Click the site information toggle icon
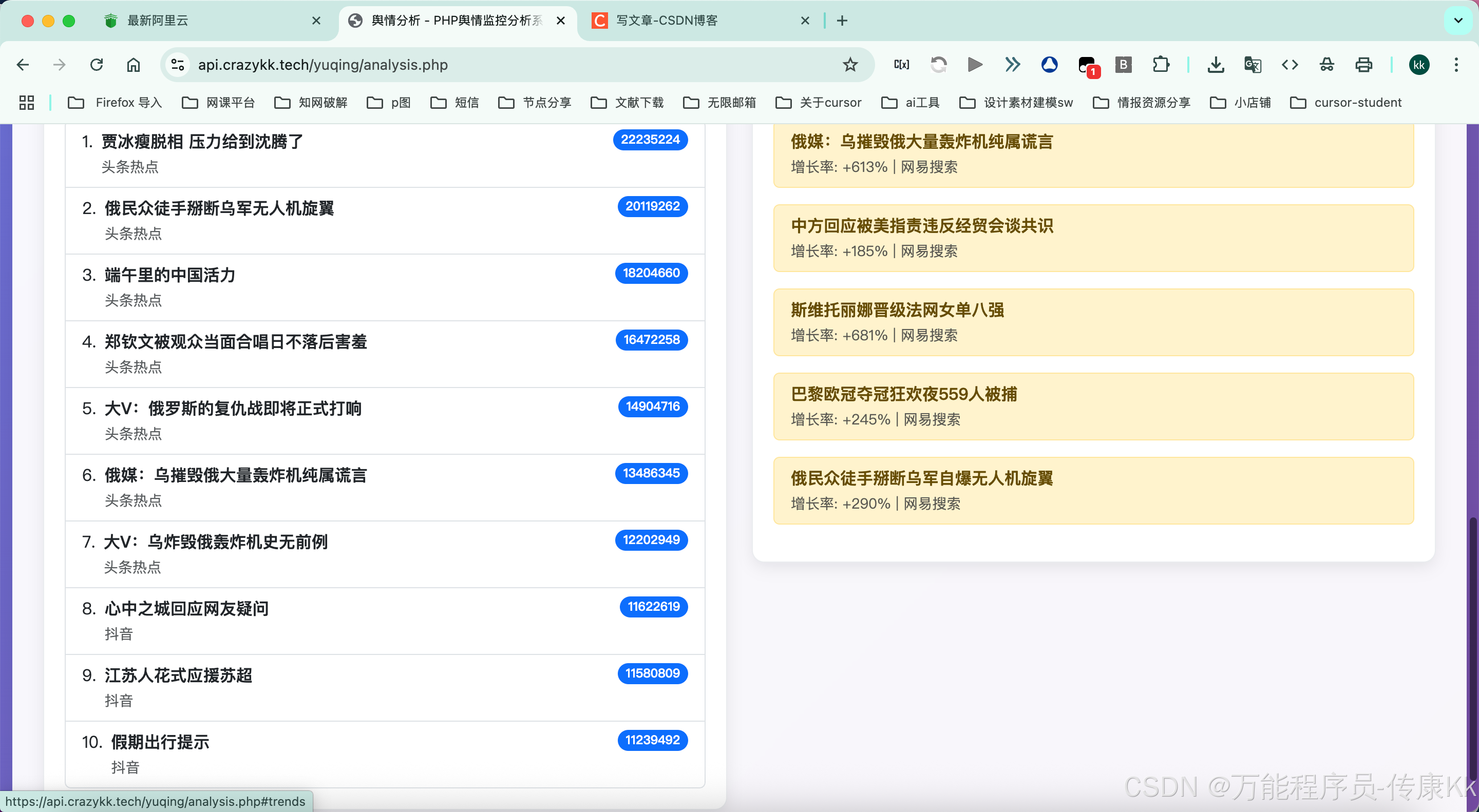1479x812 pixels. click(x=178, y=65)
